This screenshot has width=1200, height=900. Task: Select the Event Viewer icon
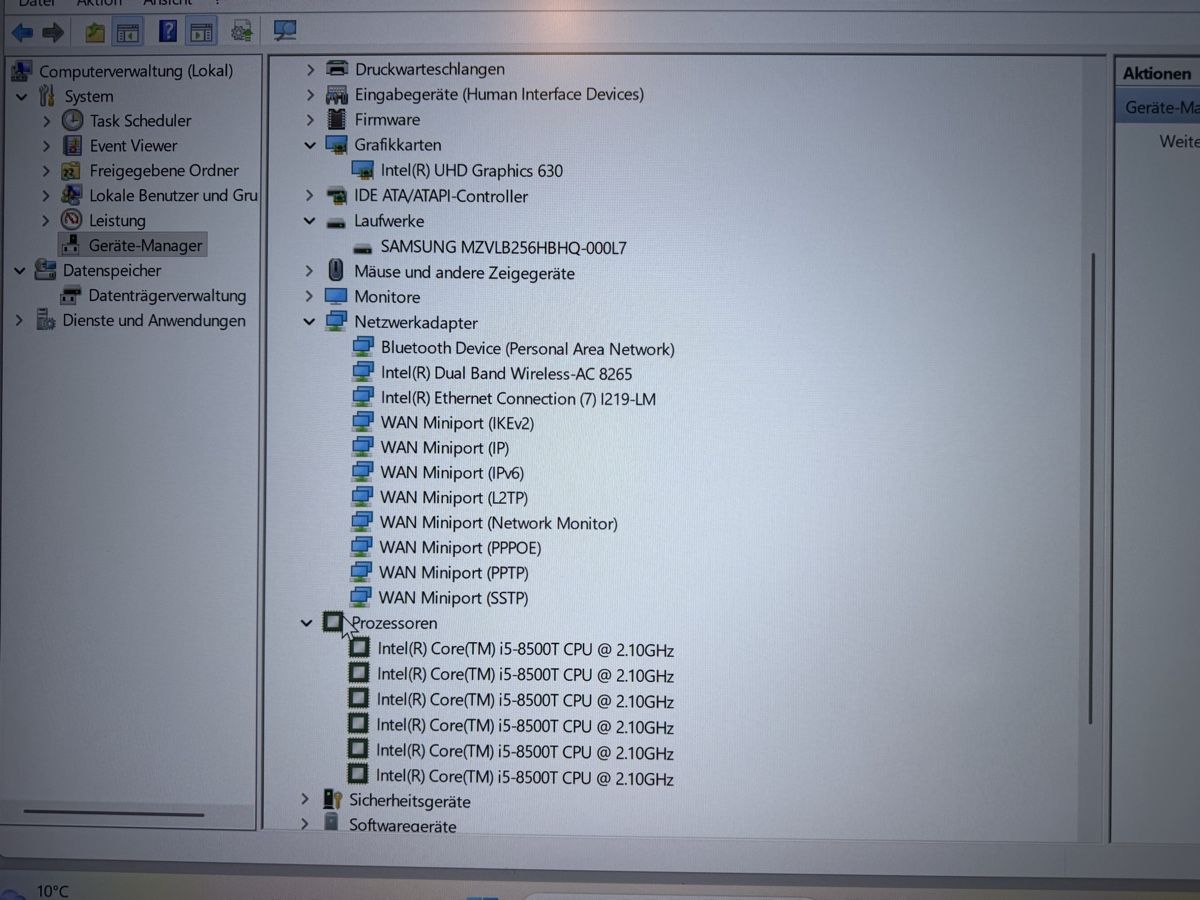(x=72, y=145)
